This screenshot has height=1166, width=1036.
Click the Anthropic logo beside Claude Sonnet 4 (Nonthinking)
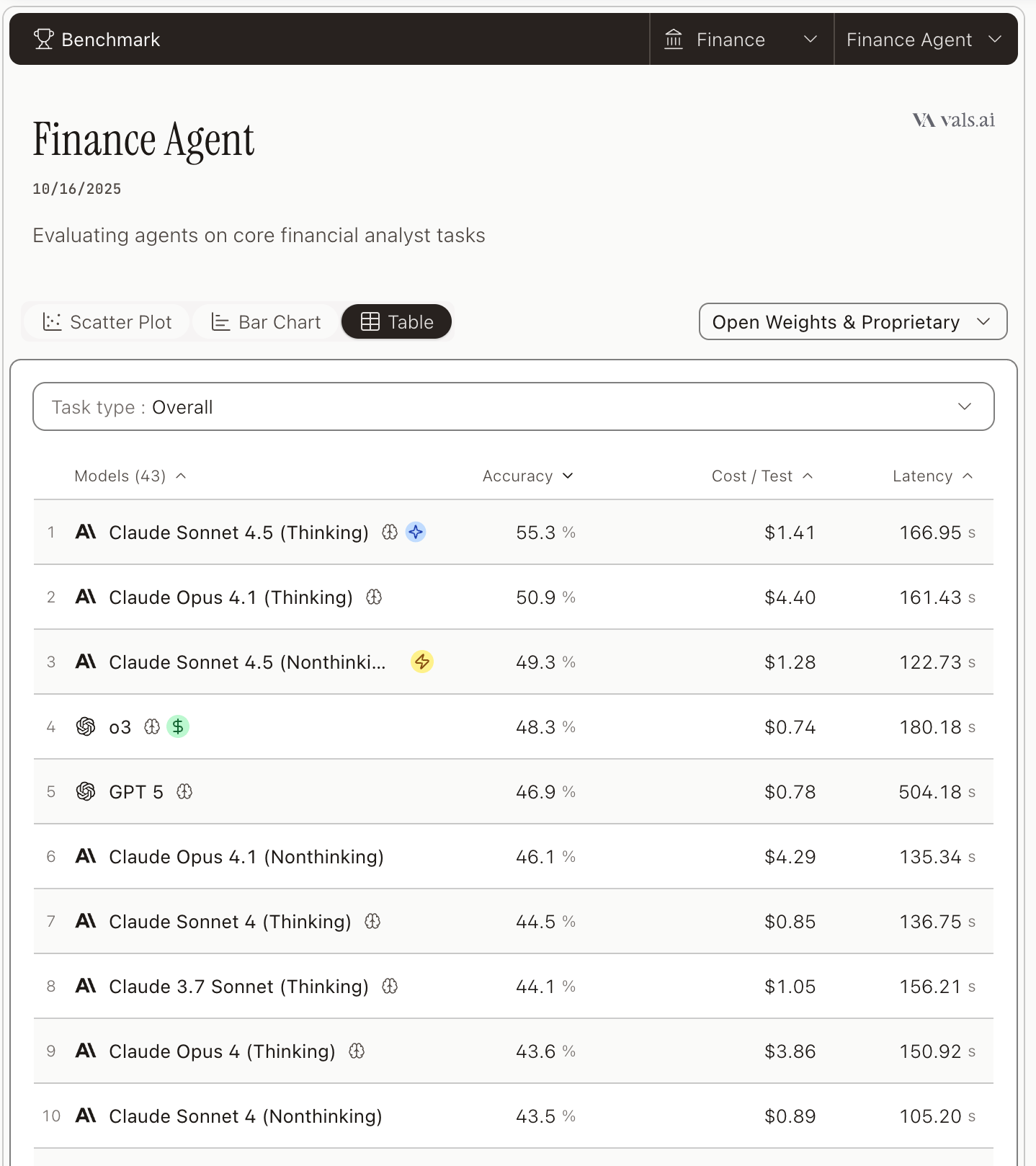tap(86, 1116)
